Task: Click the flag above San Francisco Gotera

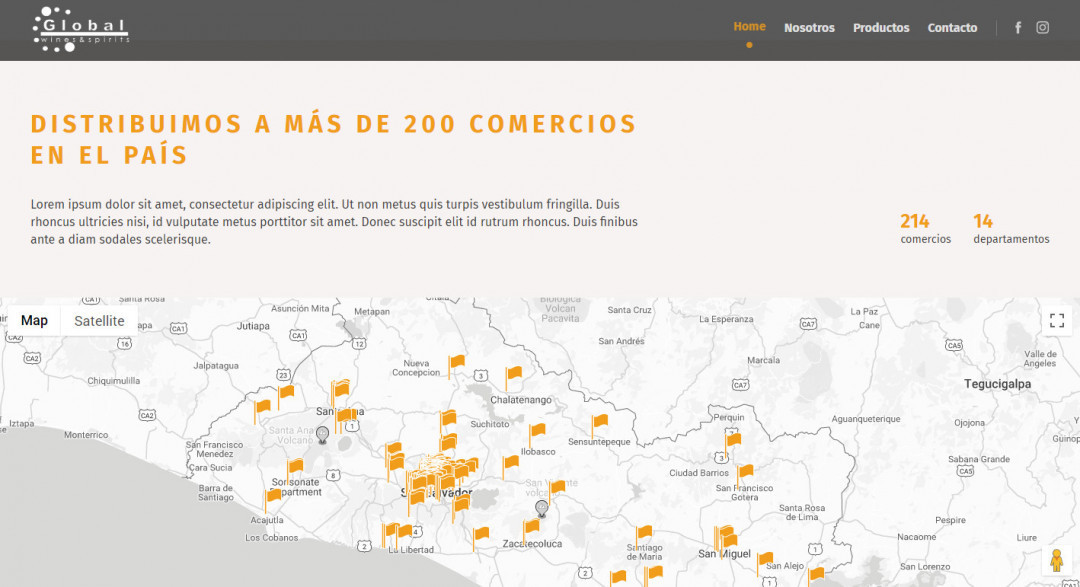Action: [745, 476]
